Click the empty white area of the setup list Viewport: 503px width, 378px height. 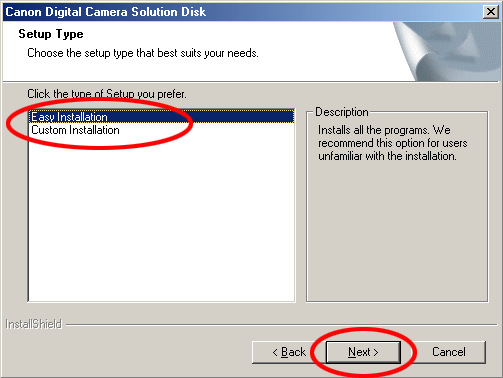(161, 218)
